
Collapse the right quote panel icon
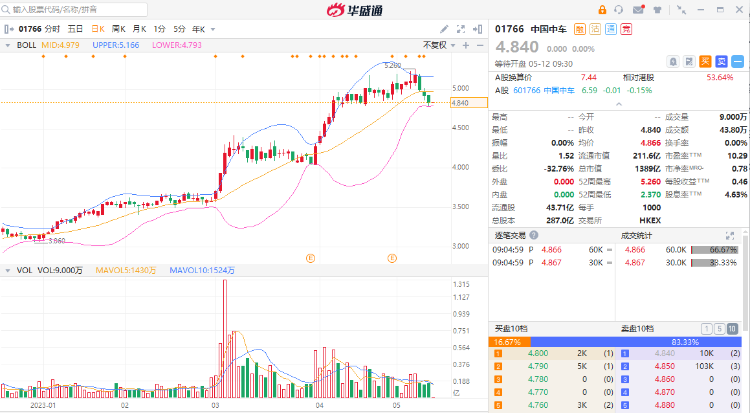477,29
